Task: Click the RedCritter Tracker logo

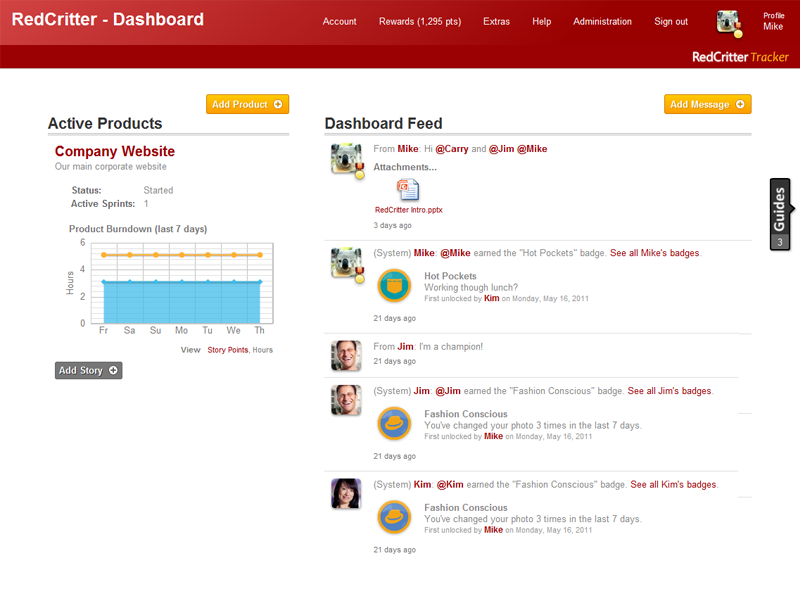Action: pos(740,57)
